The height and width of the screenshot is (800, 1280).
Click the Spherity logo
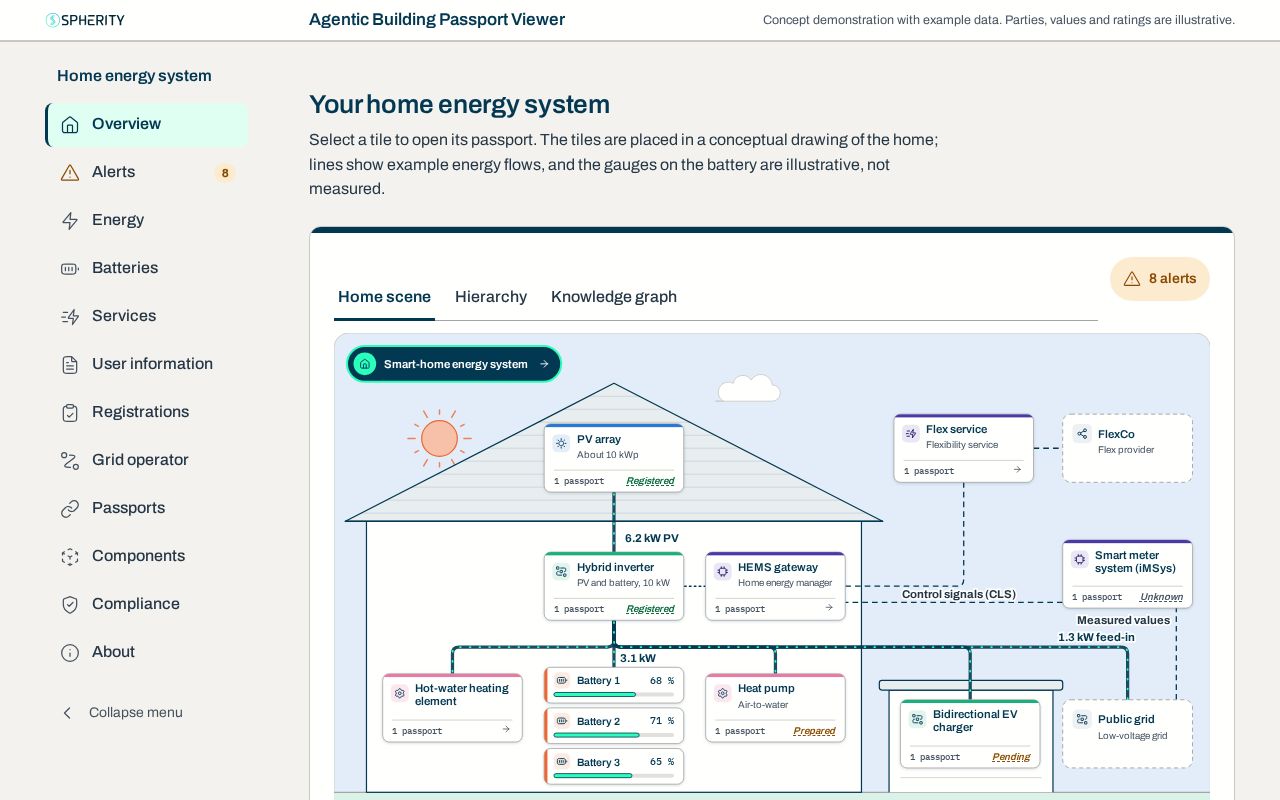85,20
